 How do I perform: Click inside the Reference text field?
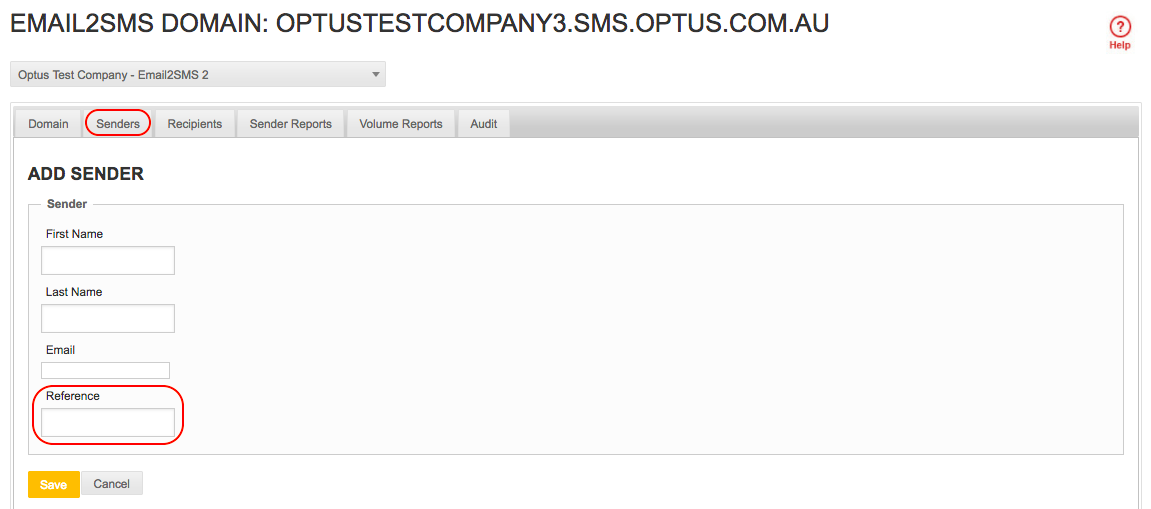108,422
